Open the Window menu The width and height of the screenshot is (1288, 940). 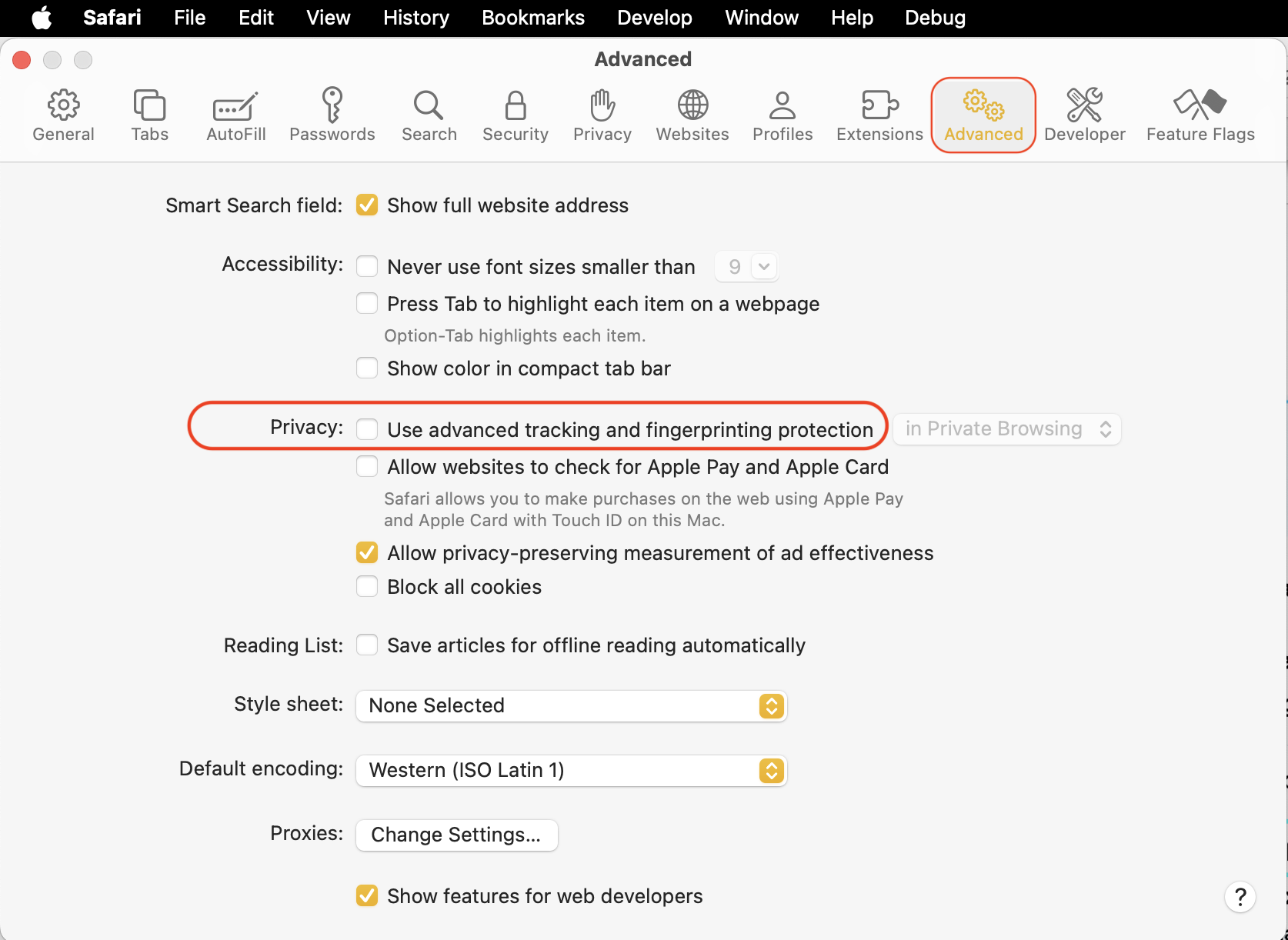(762, 18)
